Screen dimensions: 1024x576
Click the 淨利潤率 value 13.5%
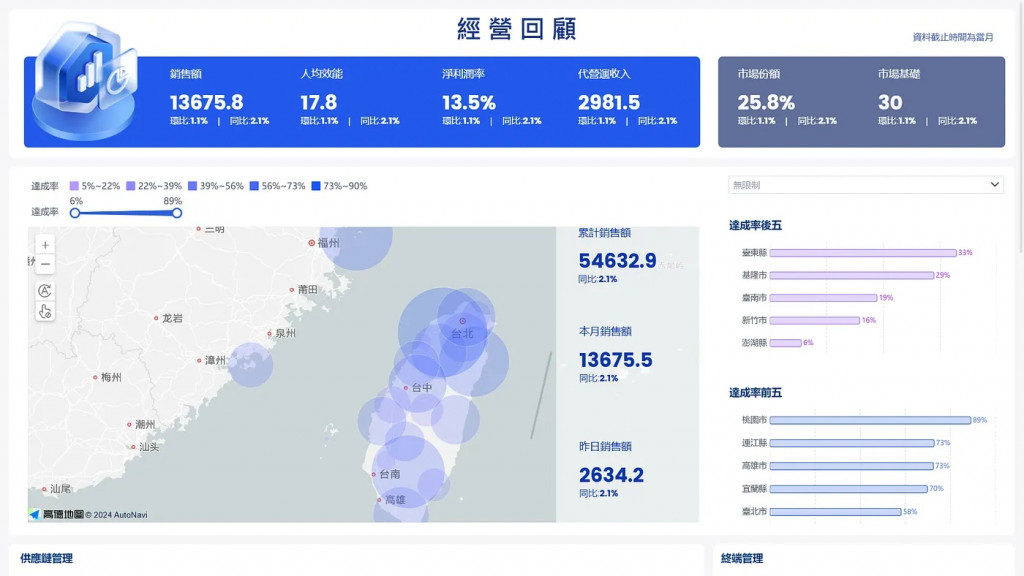[469, 103]
